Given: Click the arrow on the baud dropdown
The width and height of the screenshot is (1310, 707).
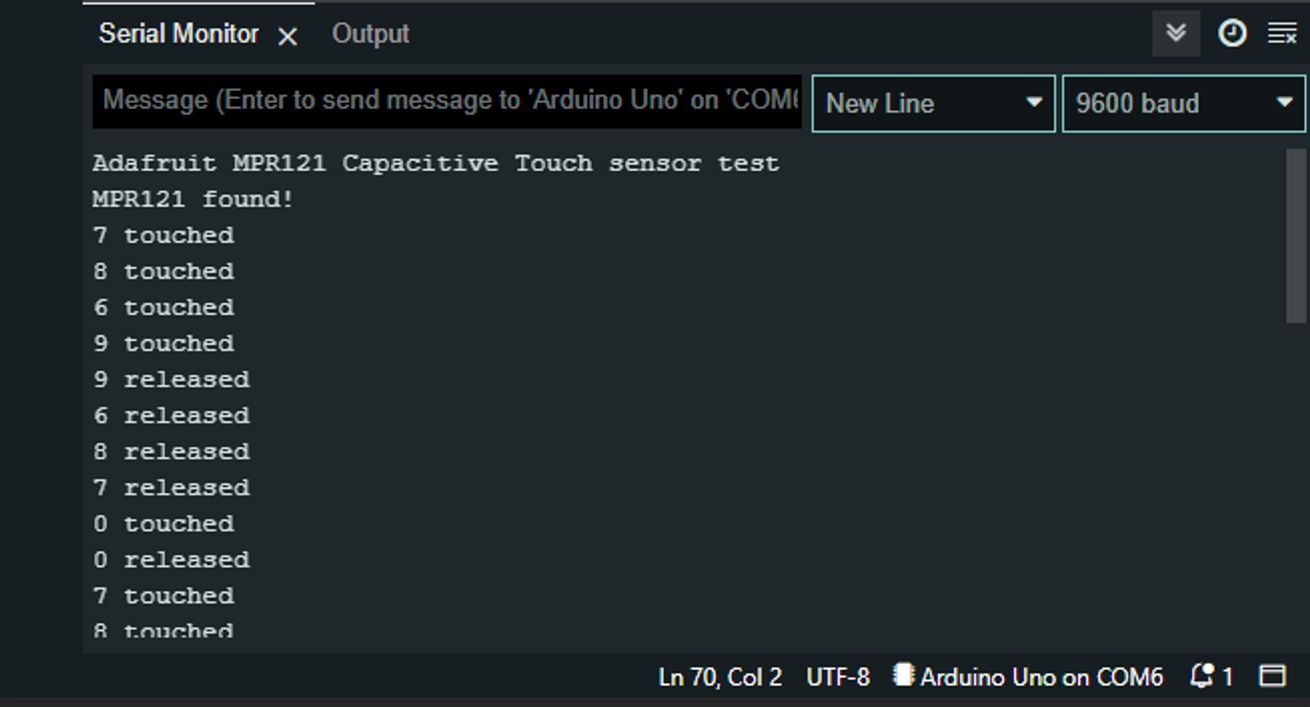Looking at the screenshot, I should 1285,102.
